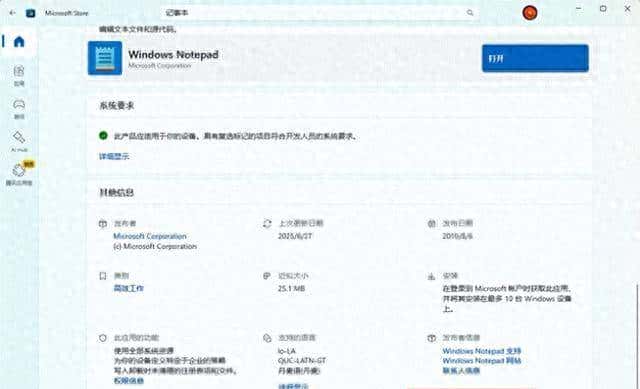
Task: Click the lo-LA language entry
Action: pos(287,351)
